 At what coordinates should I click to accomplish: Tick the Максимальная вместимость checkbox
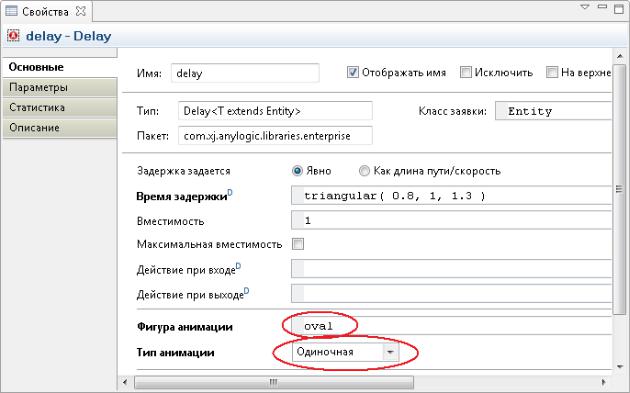pos(298,244)
